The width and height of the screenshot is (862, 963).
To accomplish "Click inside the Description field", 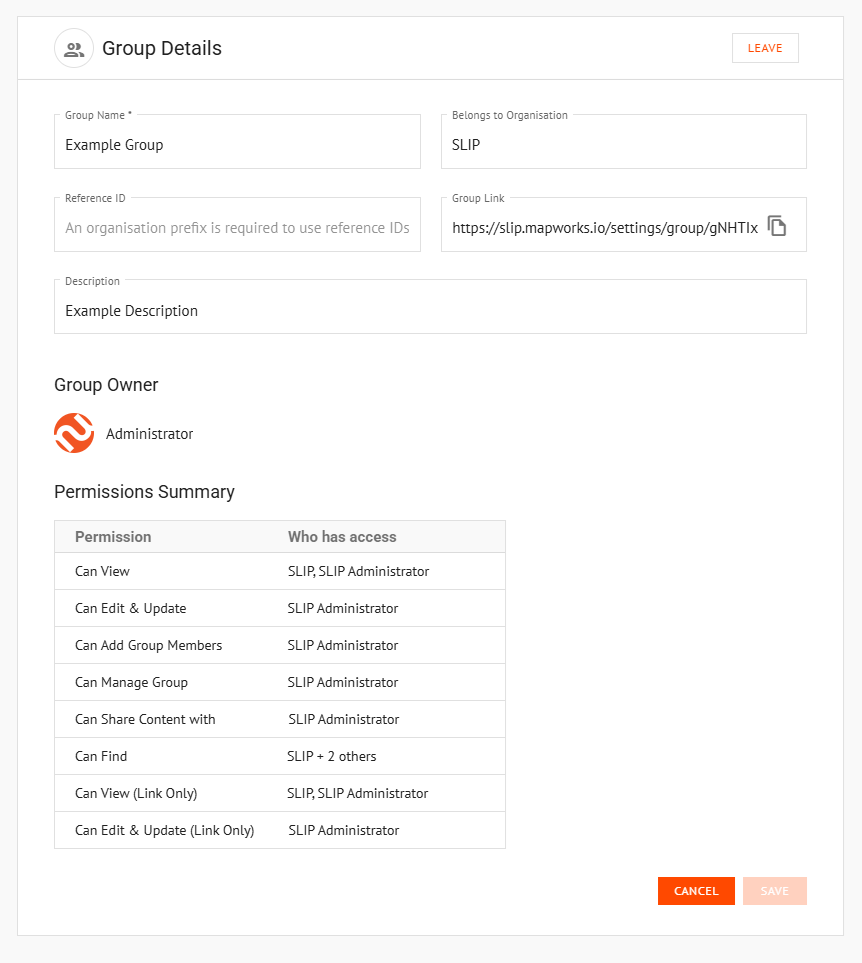I will pyautogui.click(x=430, y=310).
